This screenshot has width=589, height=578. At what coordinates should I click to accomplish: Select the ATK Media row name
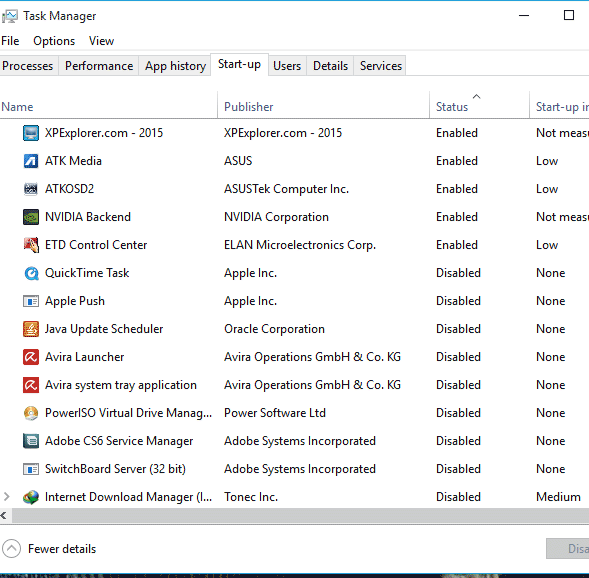(73, 161)
